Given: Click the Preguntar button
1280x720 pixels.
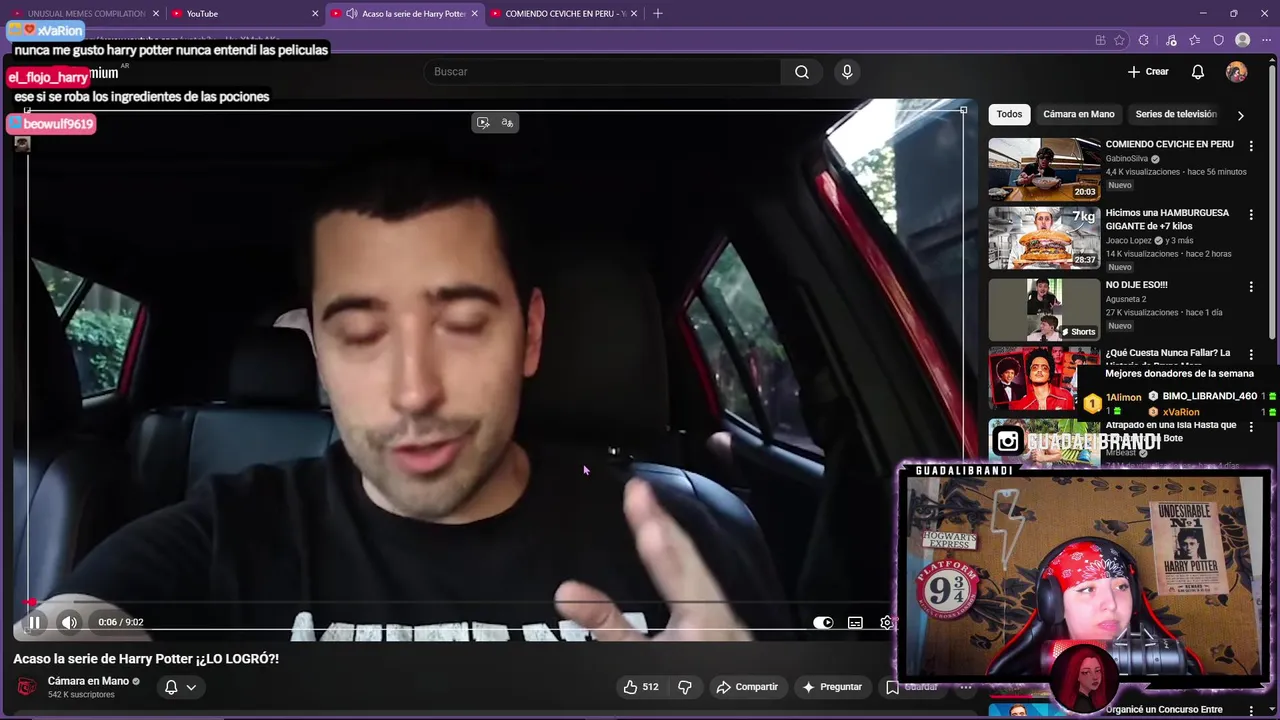Looking at the screenshot, I should pyautogui.click(x=832, y=687).
